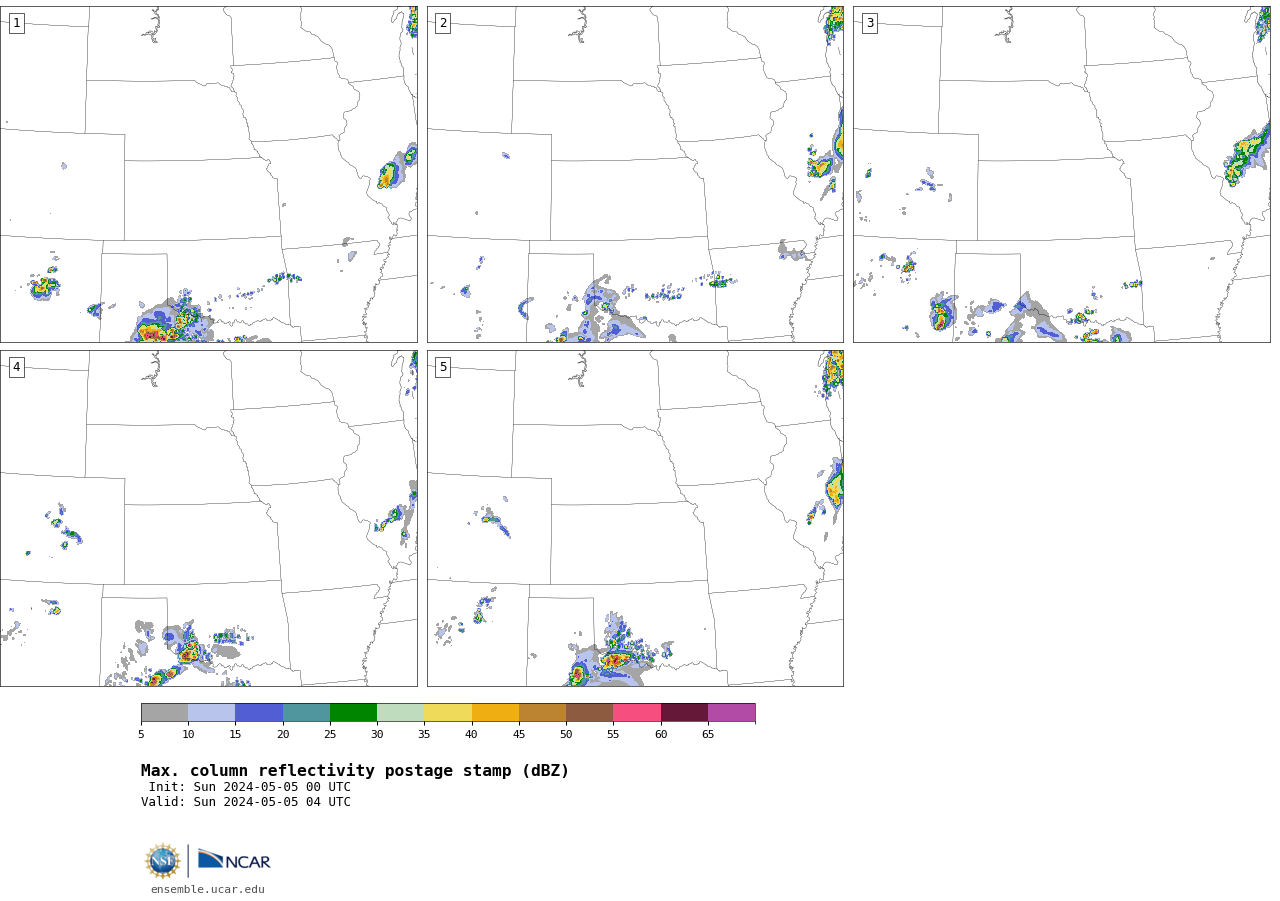The height and width of the screenshot is (901, 1280).
Task: Click the panel label number 4
Action: (16, 367)
